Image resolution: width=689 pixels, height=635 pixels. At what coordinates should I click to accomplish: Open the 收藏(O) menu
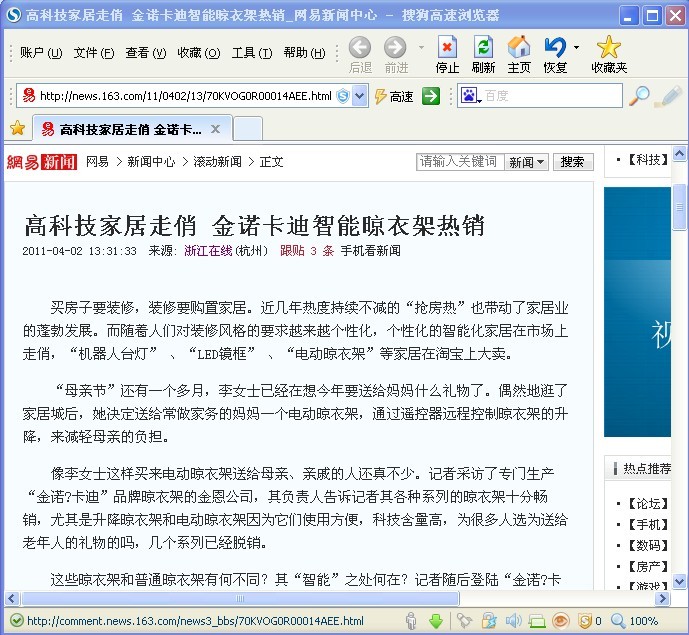199,53
